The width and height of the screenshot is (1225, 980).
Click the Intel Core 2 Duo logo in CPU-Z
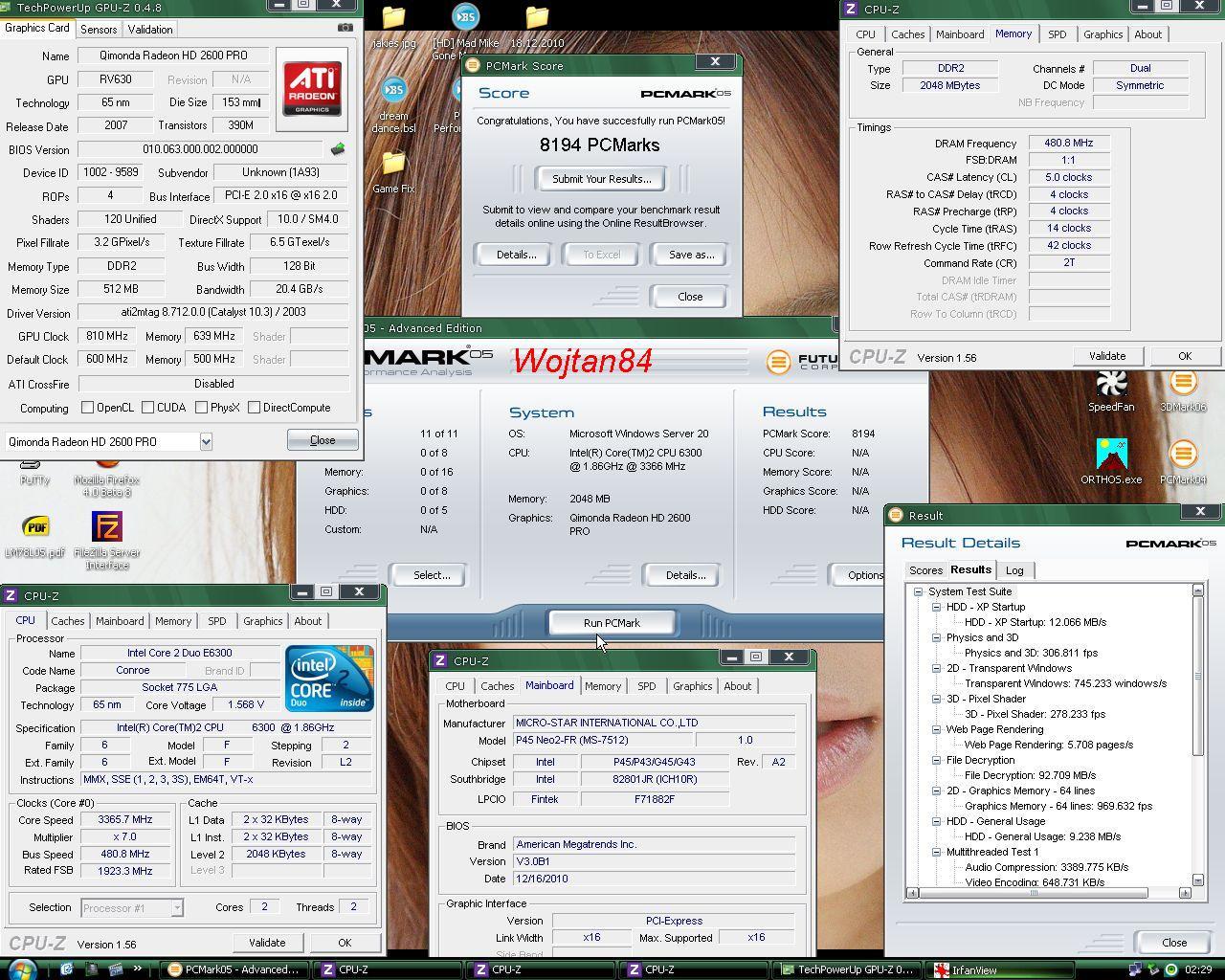(x=329, y=678)
